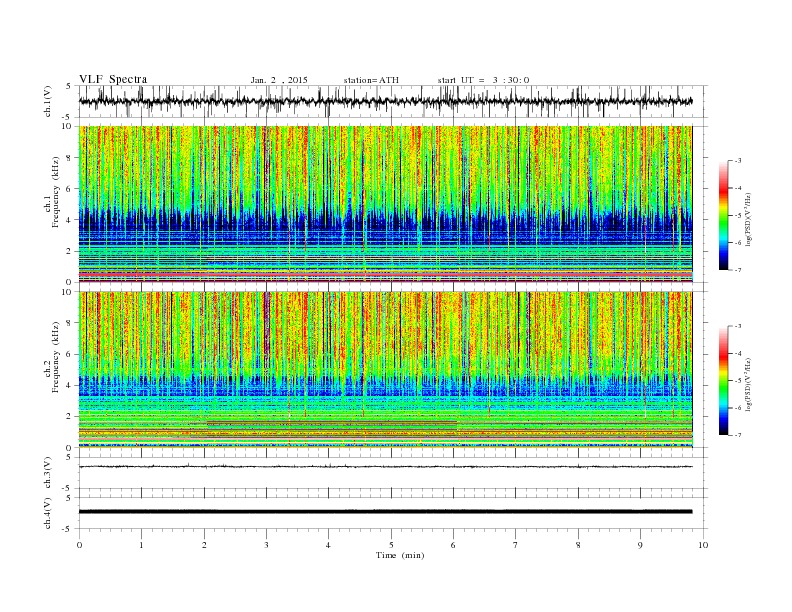Viewport: 792px width, 612px height.
Task: Click the '-3' tick on ch.2 colorbar
Action: click(x=737, y=326)
